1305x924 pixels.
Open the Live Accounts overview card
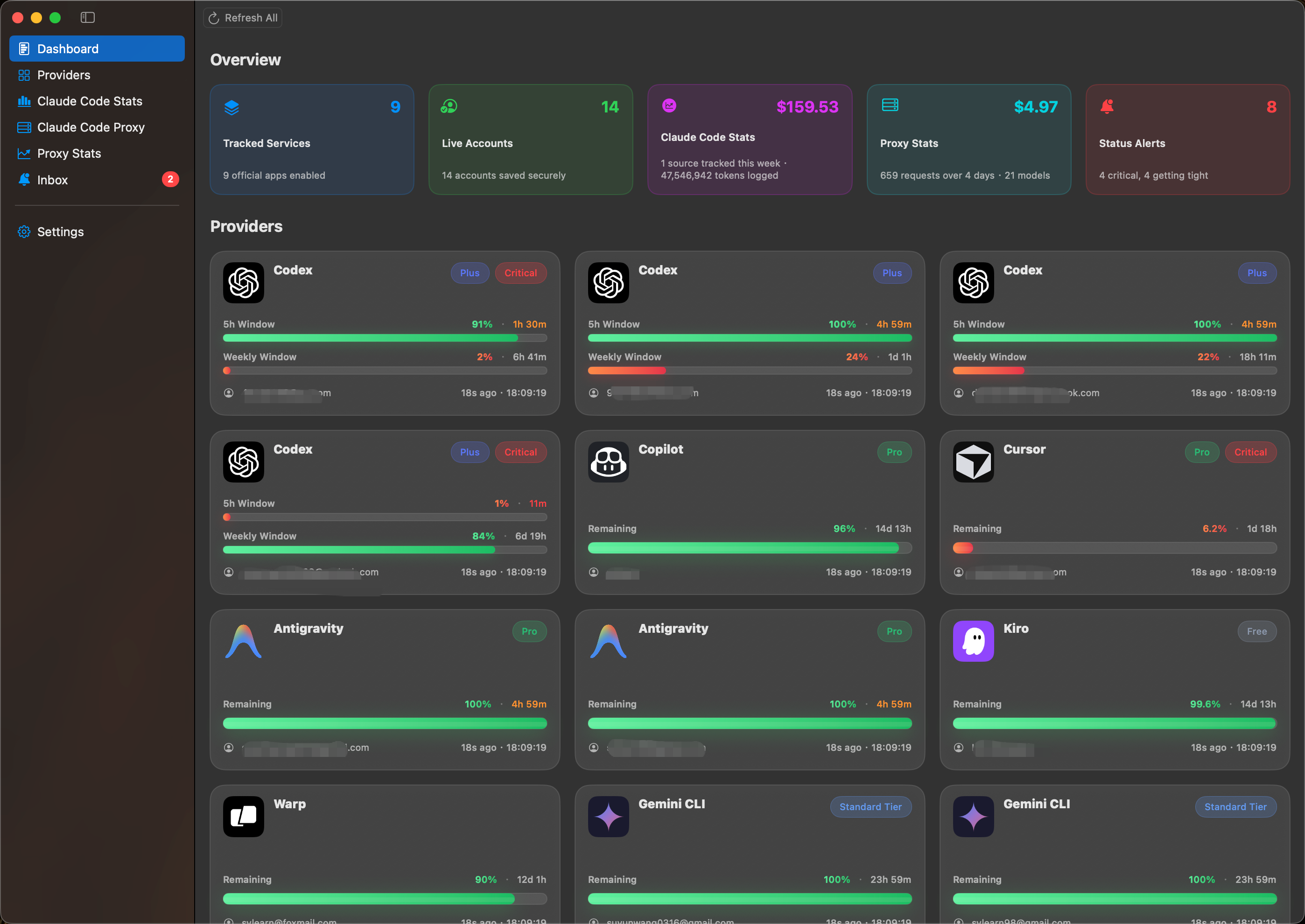(x=530, y=140)
